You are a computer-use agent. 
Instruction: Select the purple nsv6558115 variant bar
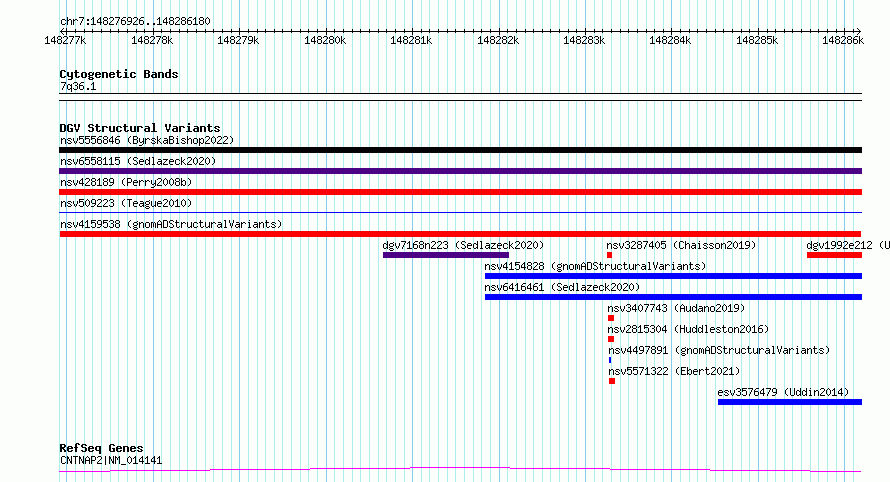pos(460,171)
